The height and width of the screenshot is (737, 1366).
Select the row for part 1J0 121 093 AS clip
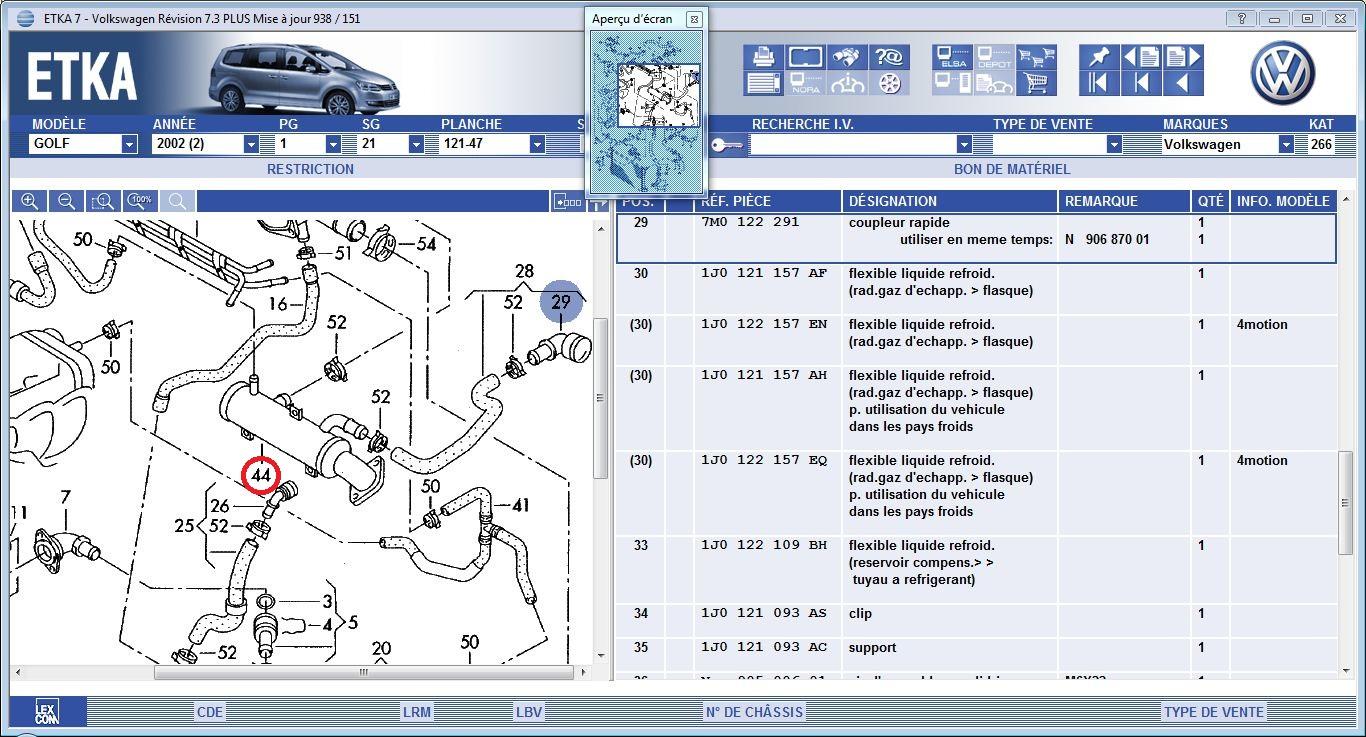920,614
